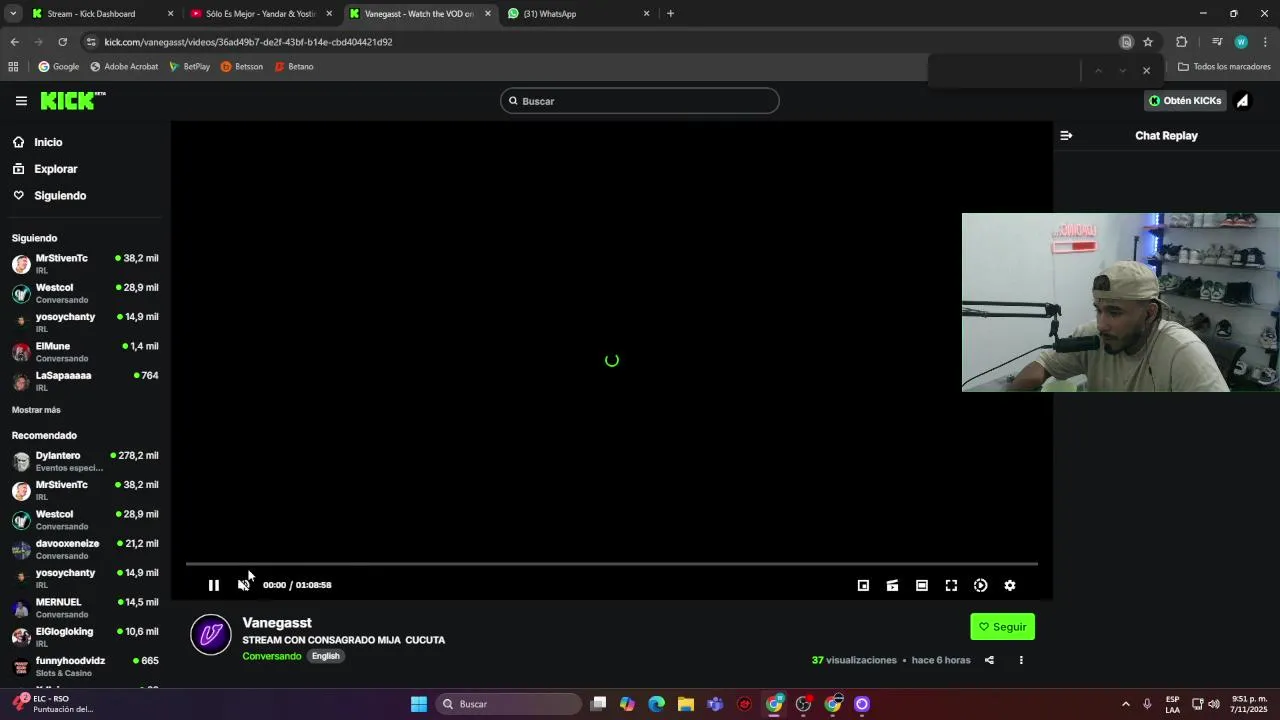The width and height of the screenshot is (1280, 720).
Task: Click the icon beside Obtén KICKs
Action: coord(1242,101)
